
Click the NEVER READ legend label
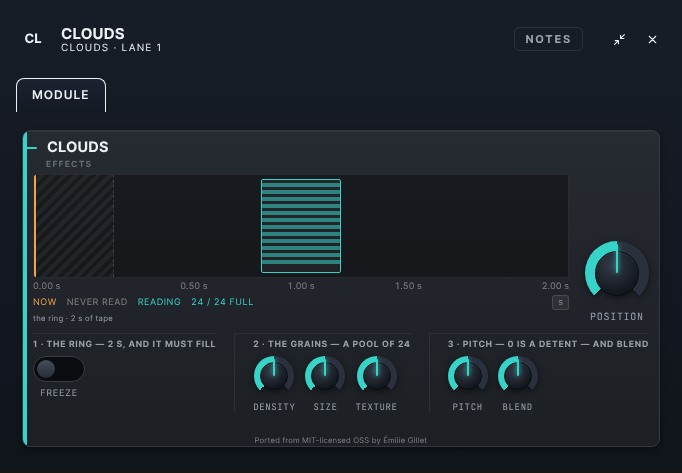pos(97,302)
